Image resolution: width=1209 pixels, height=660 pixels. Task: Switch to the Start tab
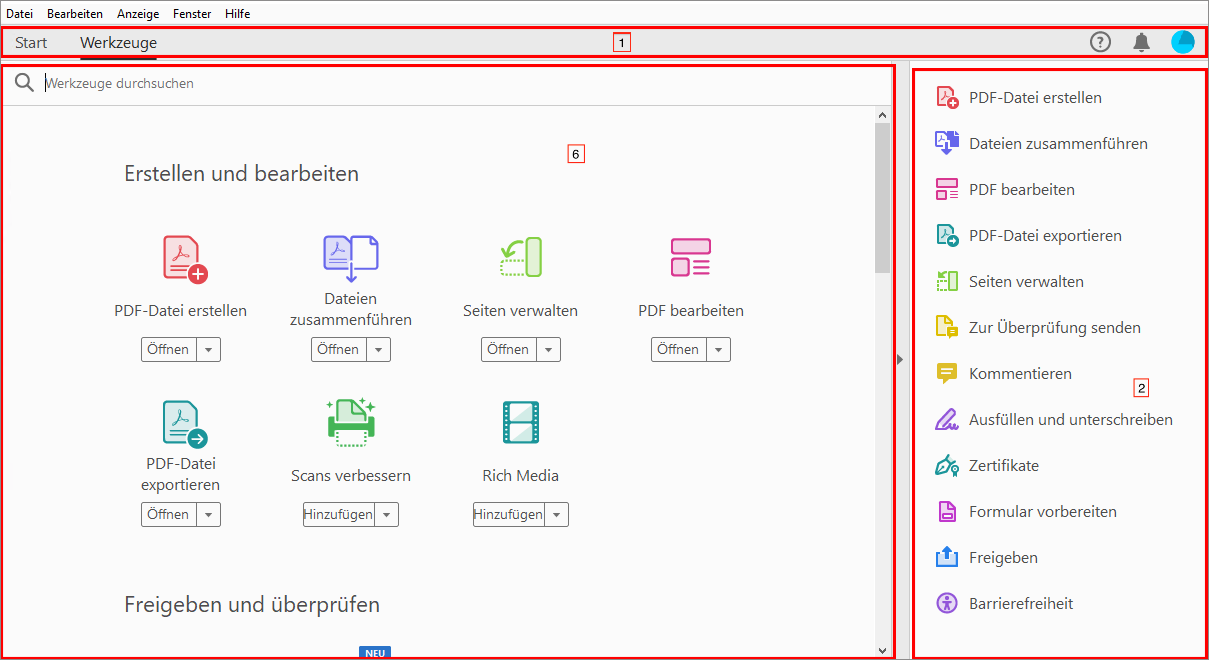pyautogui.click(x=31, y=42)
